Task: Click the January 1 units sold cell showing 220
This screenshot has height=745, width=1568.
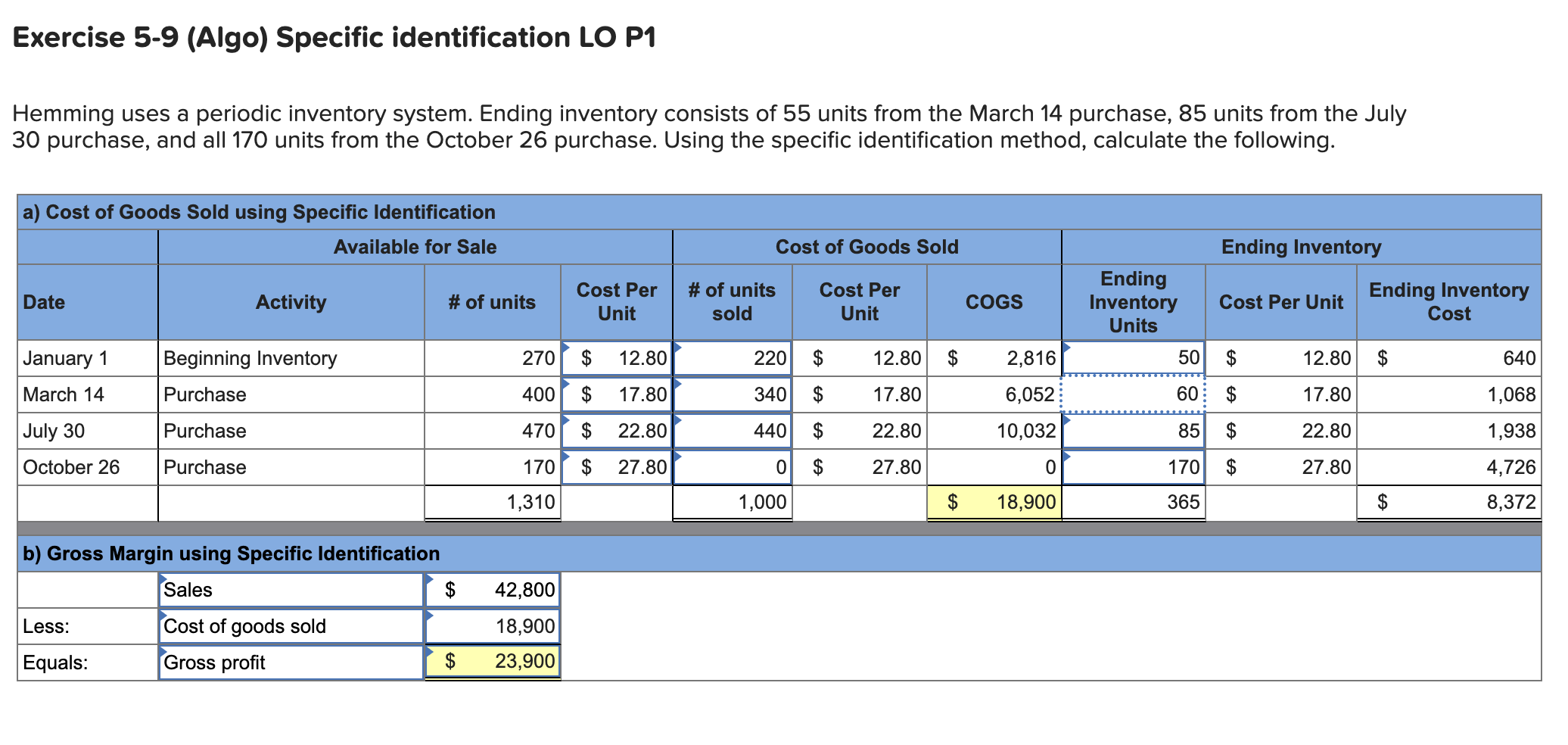Action: point(733,358)
